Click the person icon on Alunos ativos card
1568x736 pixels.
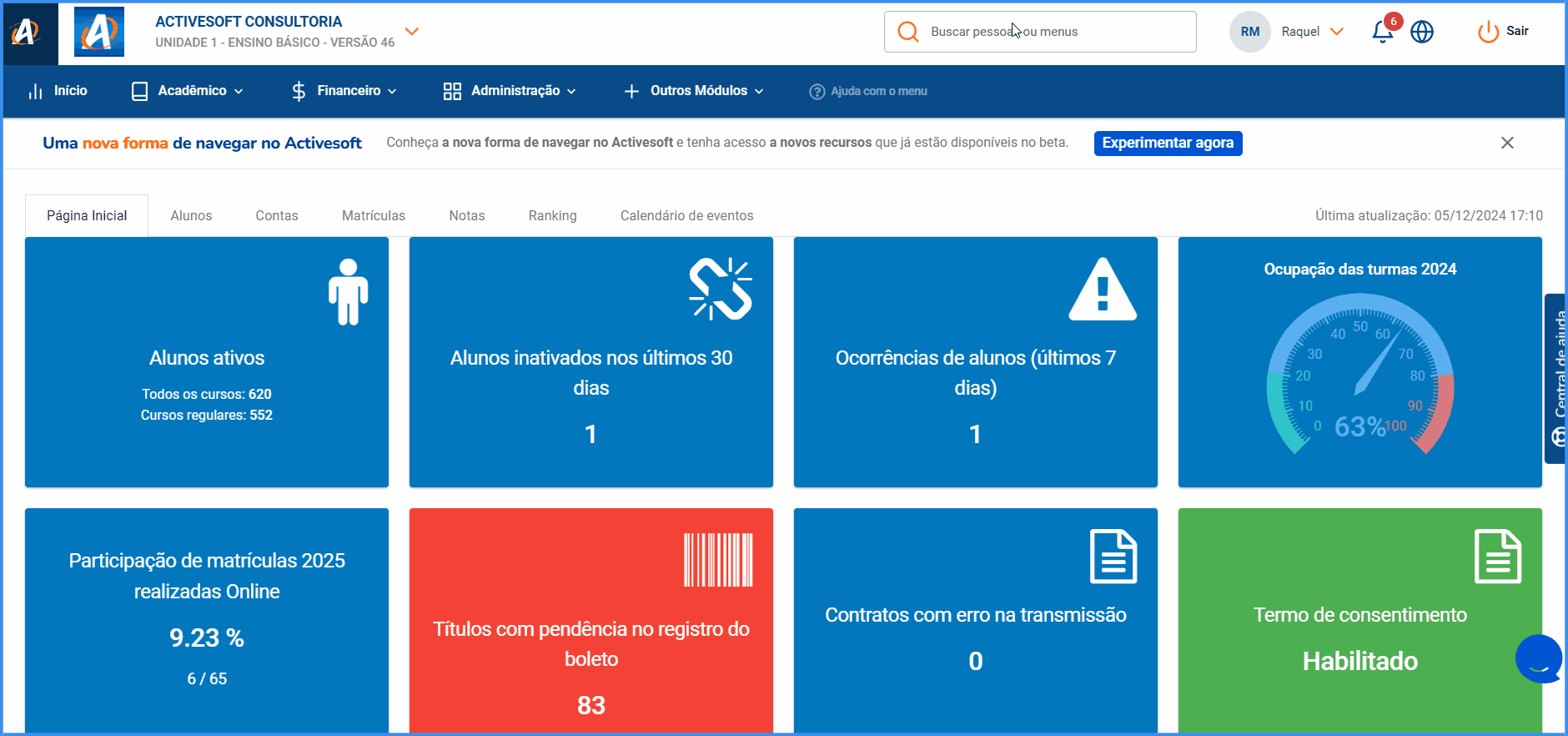(x=348, y=291)
